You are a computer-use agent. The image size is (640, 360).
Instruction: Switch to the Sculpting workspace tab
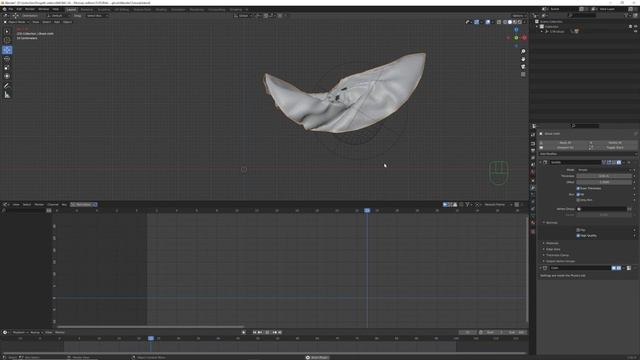tap(104, 9)
